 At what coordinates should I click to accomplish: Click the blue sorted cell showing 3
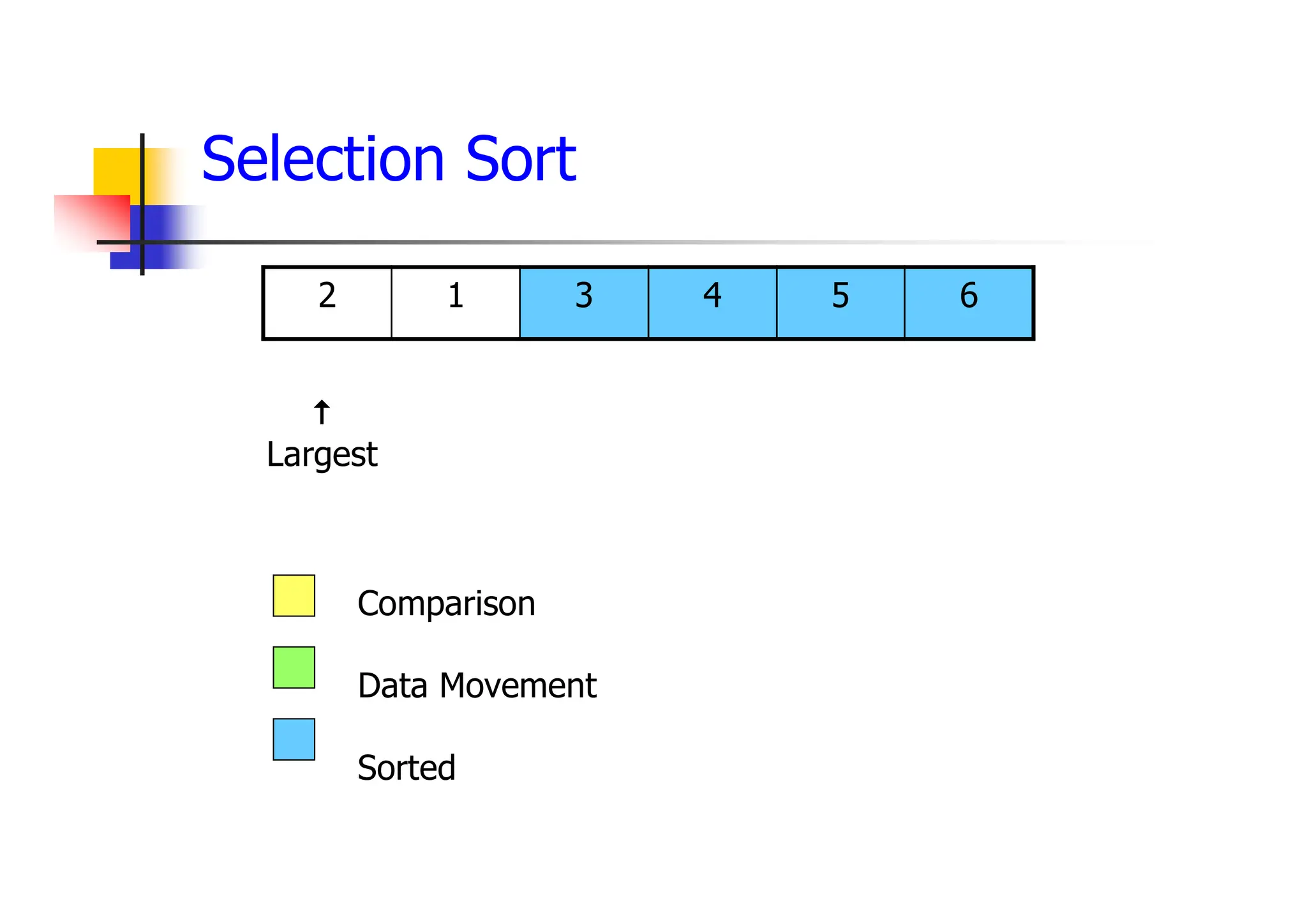point(584,302)
